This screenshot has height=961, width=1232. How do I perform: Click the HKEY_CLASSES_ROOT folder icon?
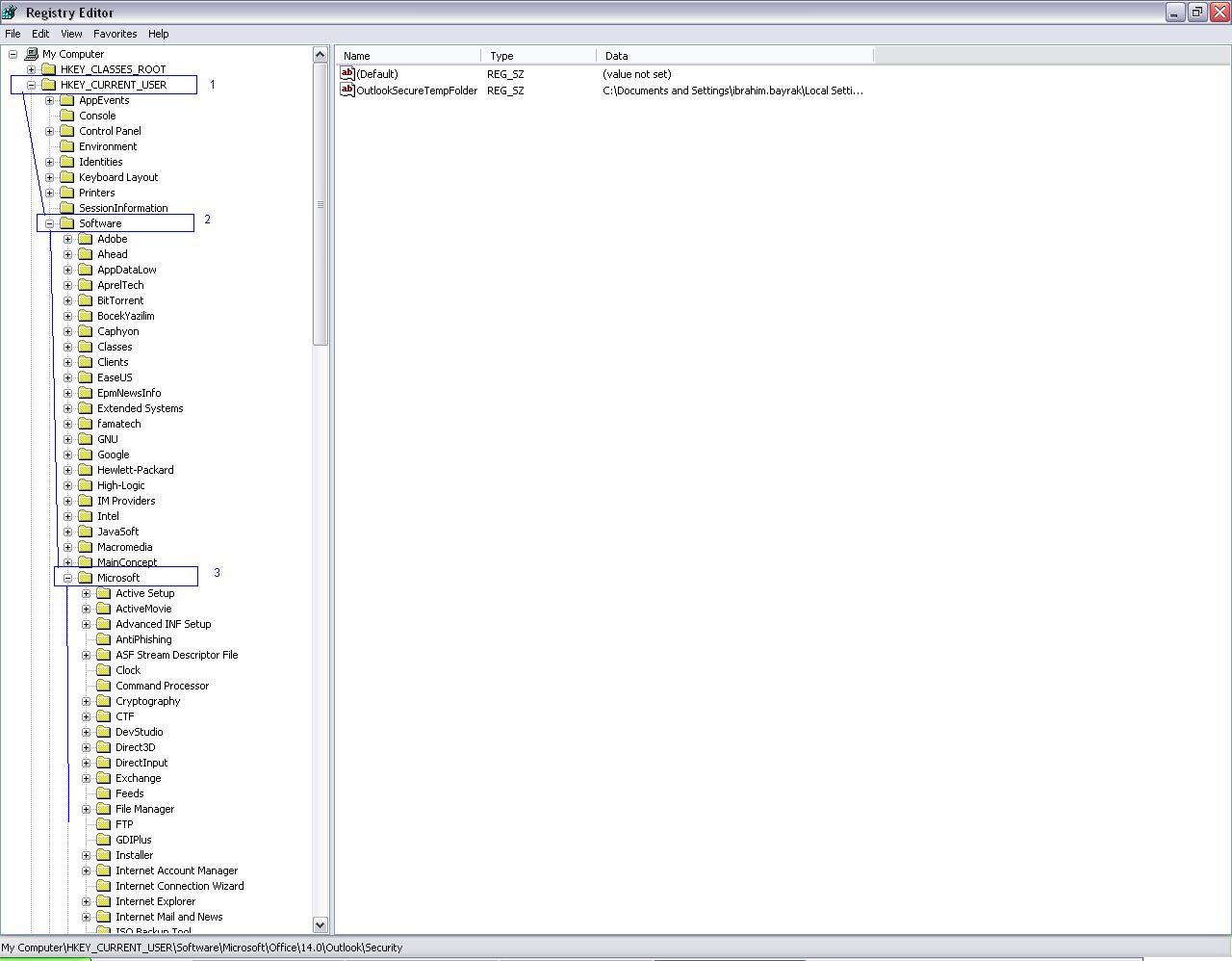pyautogui.click(x=49, y=69)
